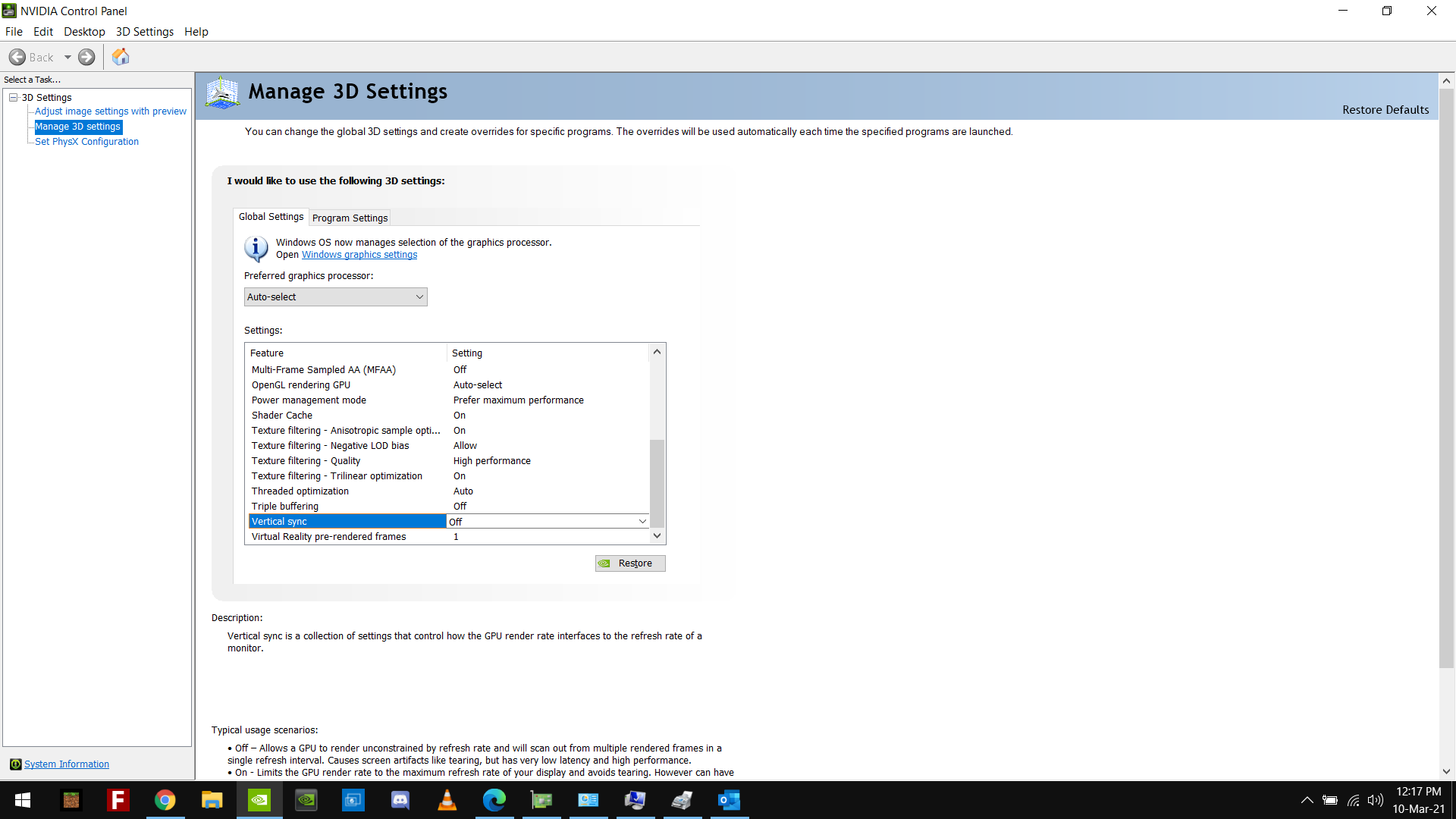
Task: Click the volume icon in system tray
Action: pos(1375,800)
